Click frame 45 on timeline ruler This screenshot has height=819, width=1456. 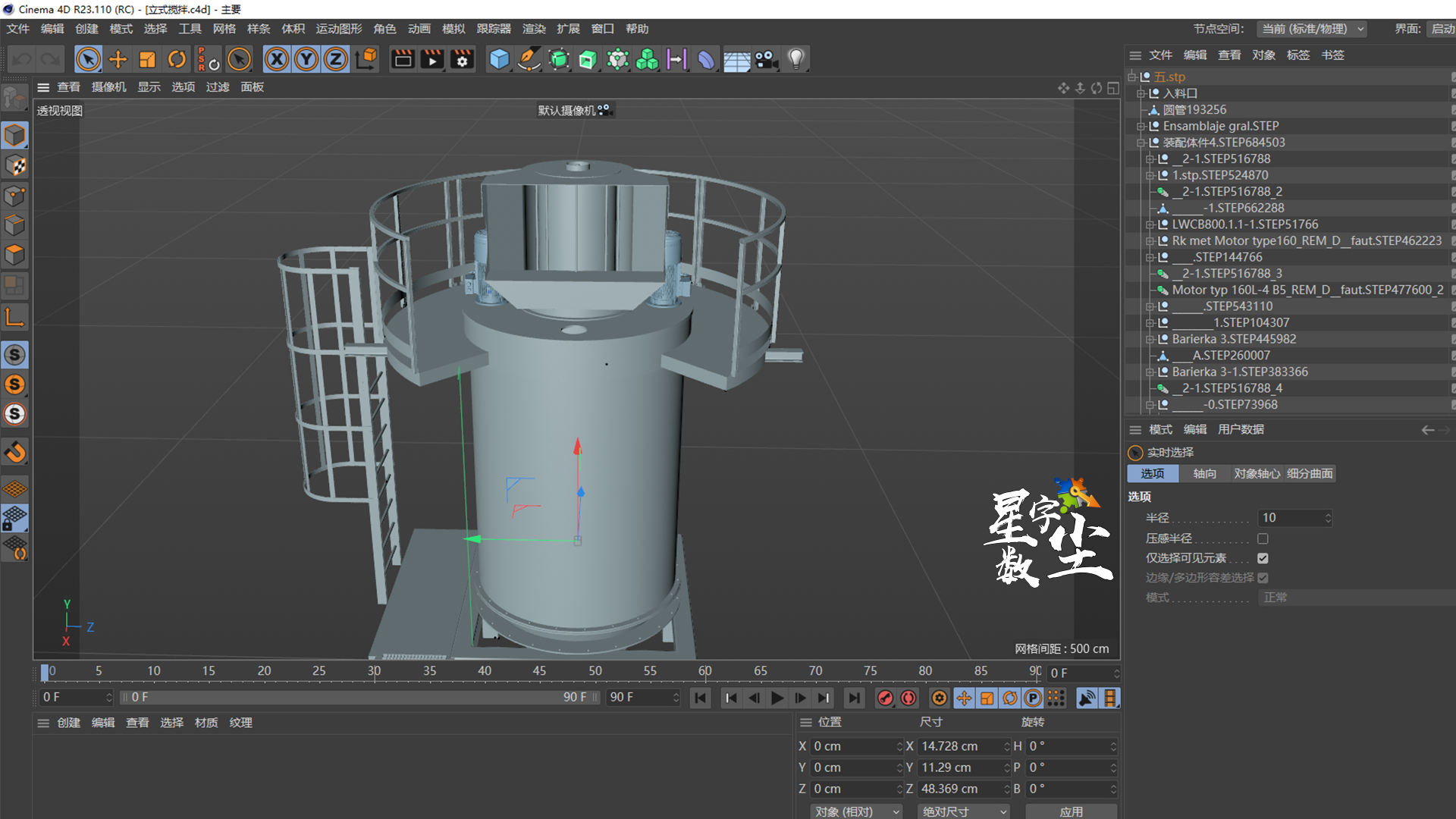click(x=539, y=671)
